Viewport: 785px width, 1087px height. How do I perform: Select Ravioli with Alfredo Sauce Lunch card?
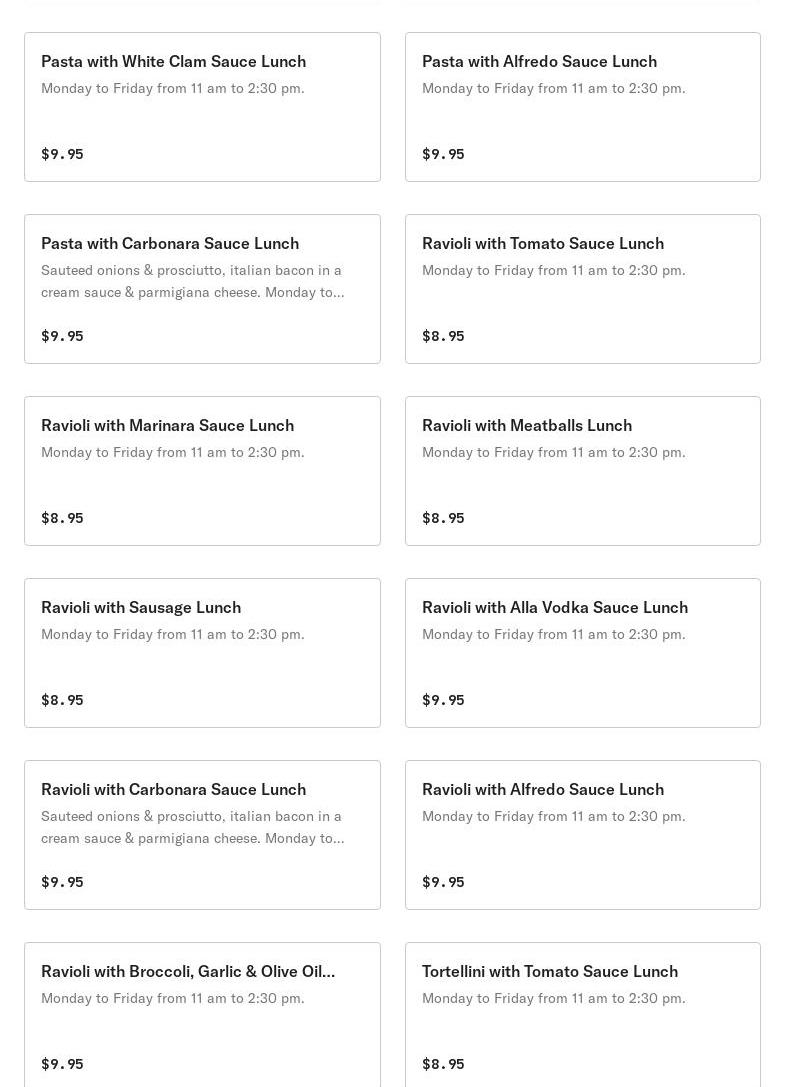(x=543, y=789)
